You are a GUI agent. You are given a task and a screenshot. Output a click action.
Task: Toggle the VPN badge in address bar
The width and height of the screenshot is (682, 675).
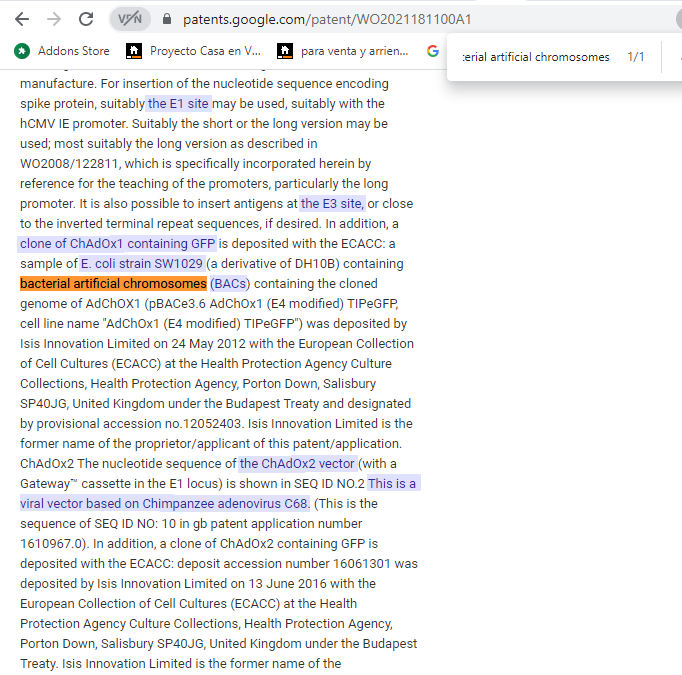click(x=129, y=19)
